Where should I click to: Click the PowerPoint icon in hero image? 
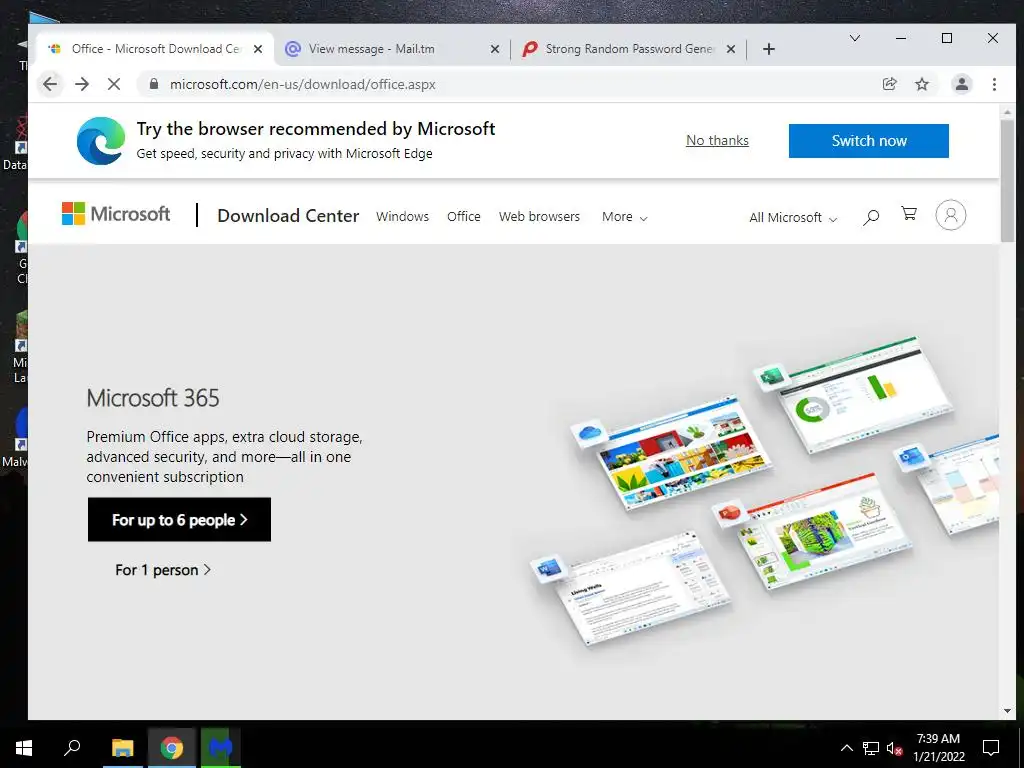[x=729, y=513]
